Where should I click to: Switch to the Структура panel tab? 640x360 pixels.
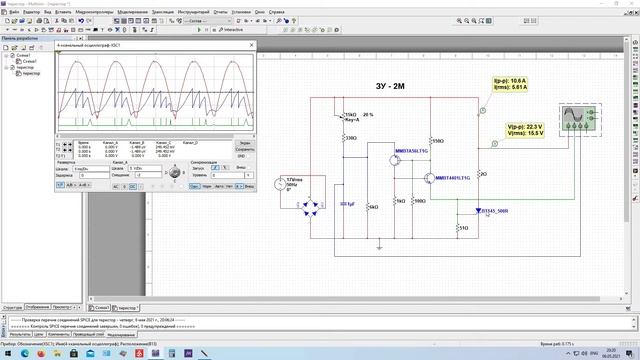(12, 307)
